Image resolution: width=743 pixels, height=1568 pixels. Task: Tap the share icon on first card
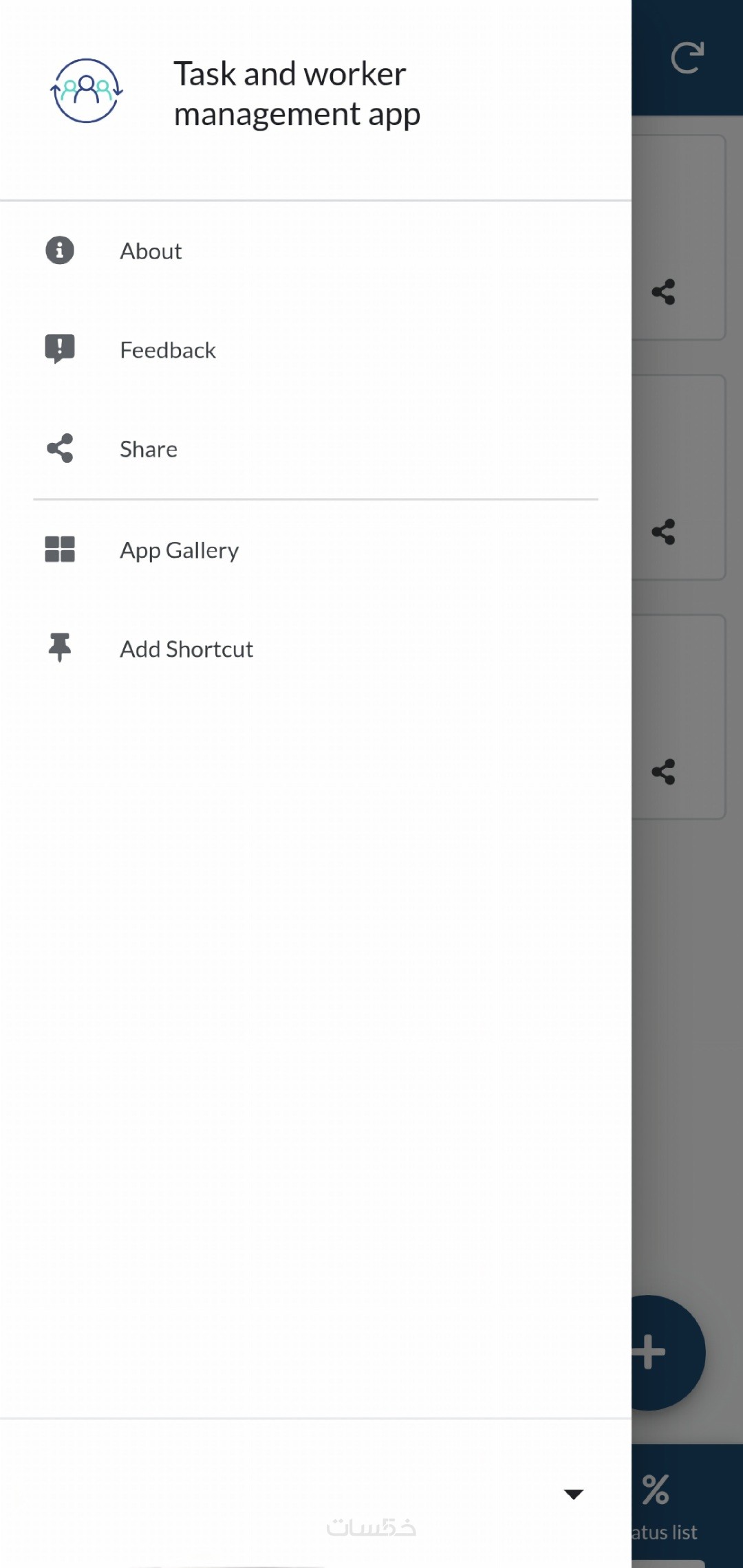[x=664, y=292]
